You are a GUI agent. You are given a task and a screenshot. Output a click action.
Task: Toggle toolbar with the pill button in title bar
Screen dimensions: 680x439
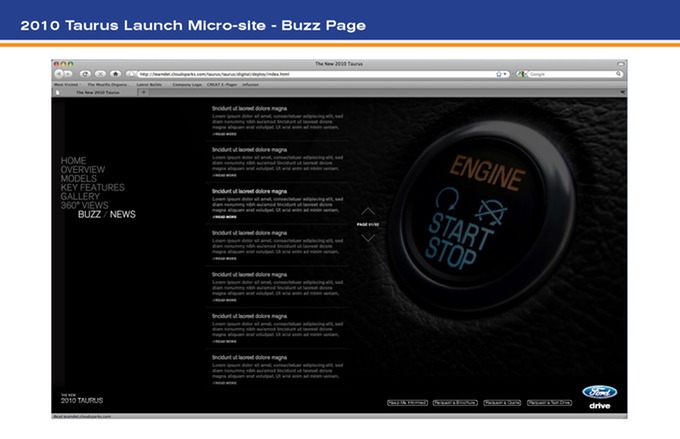coord(621,64)
